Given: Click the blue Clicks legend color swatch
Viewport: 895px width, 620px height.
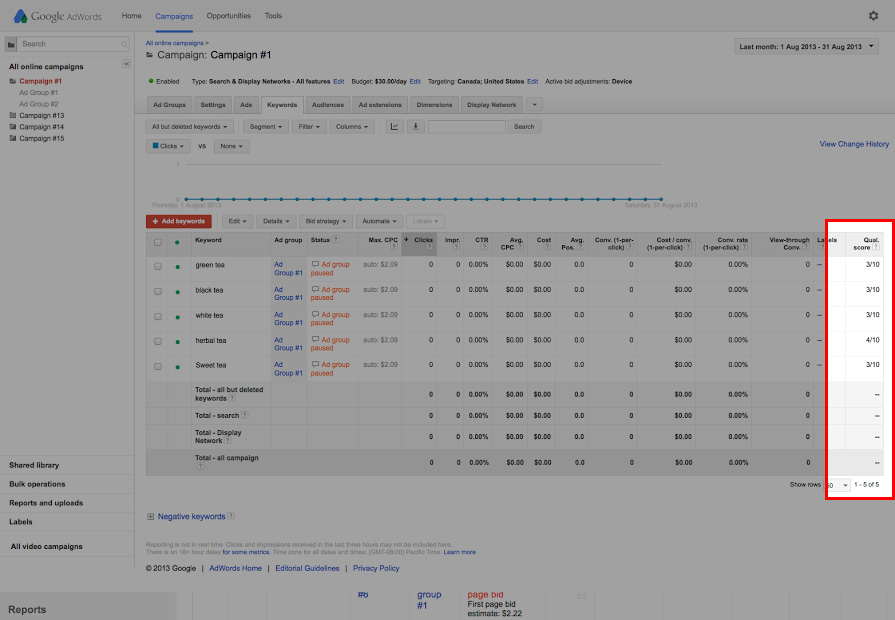Looking at the screenshot, I should [153, 146].
